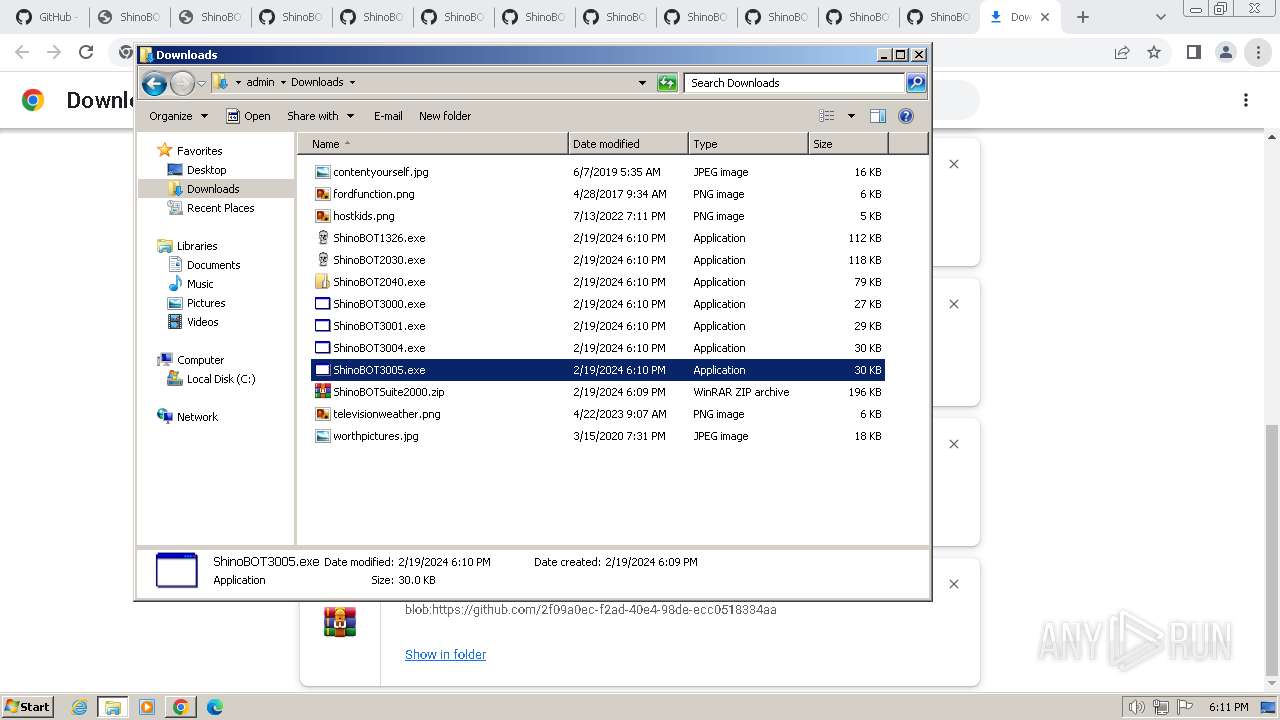Expand the view options dropdown arrow
Image resolution: width=1280 pixels, height=720 pixels.
[x=851, y=116]
